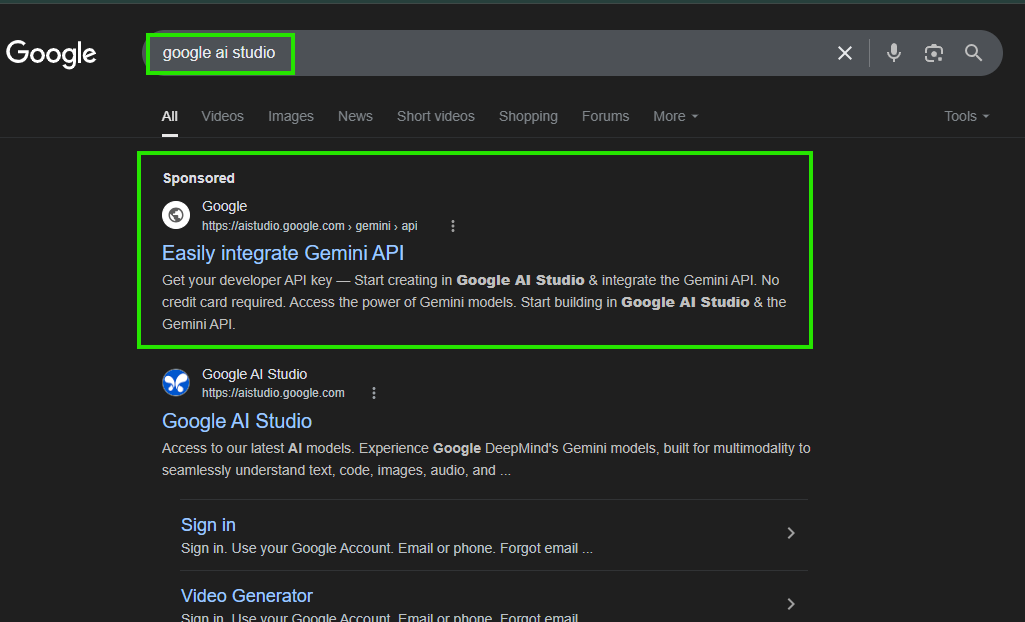Open 'Easily integrate Gemini API' sponsored link
This screenshot has width=1025, height=622.
(283, 253)
